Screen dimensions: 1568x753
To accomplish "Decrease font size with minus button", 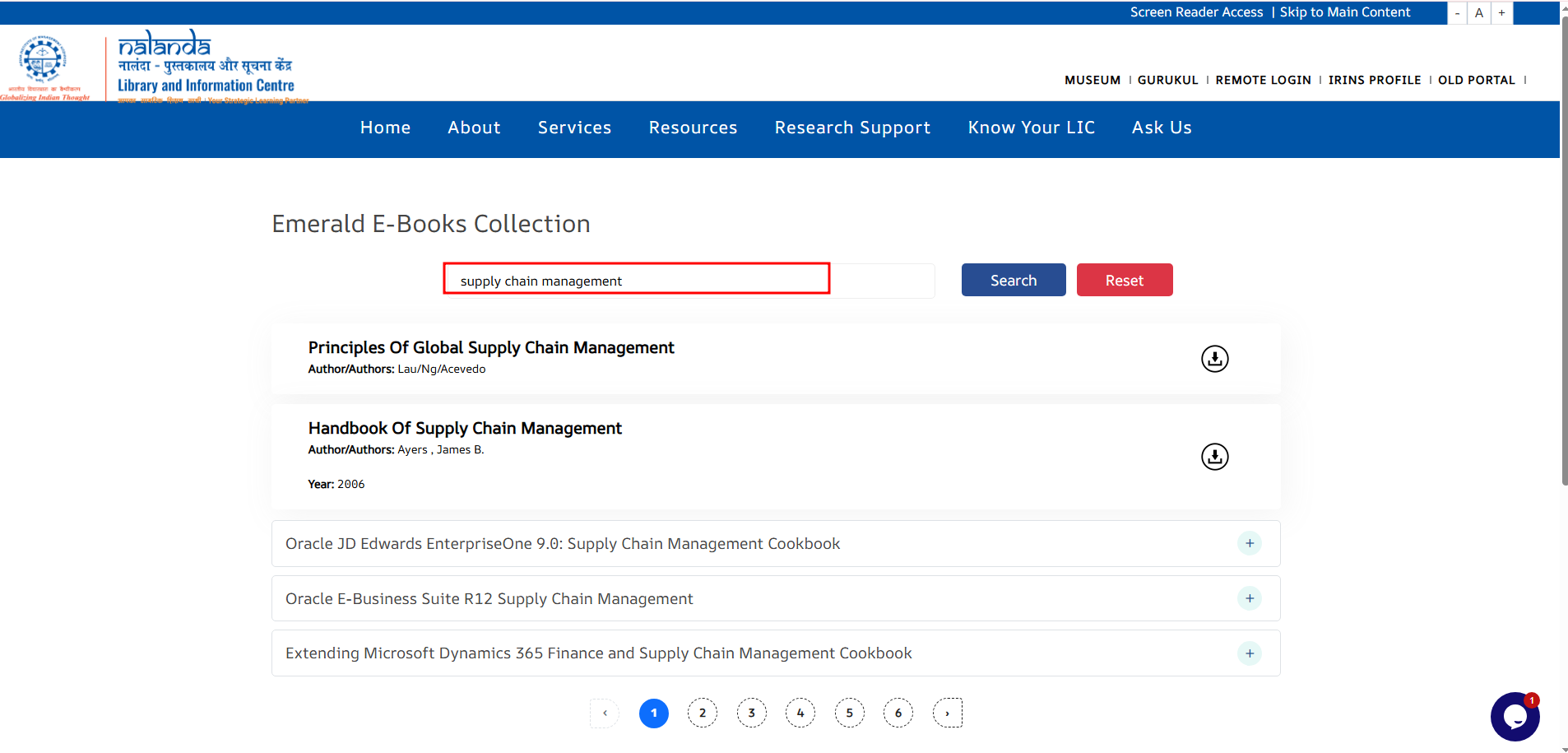I will pos(1457,13).
